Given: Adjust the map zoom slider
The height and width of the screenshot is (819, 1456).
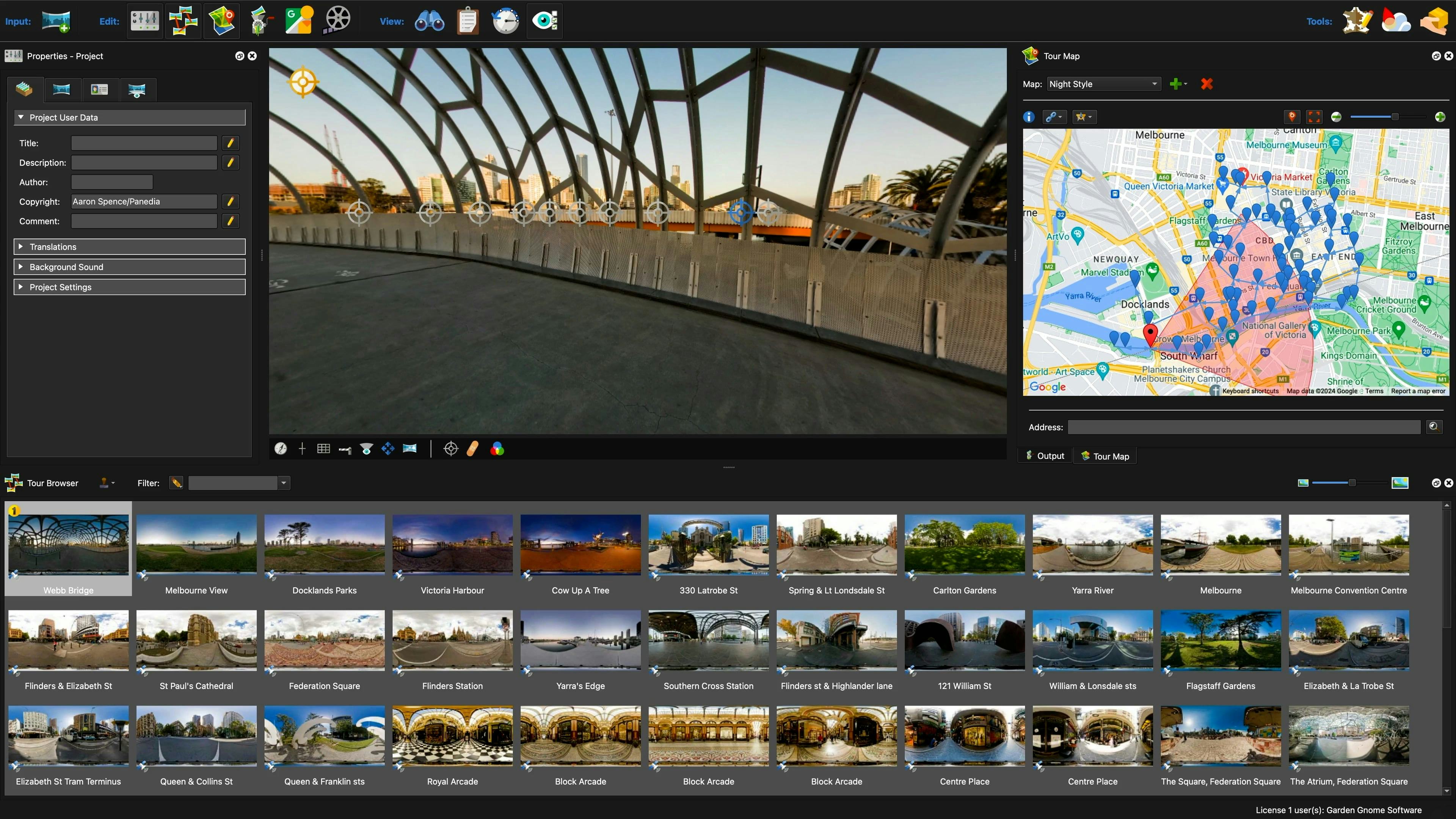Looking at the screenshot, I should click(x=1395, y=117).
